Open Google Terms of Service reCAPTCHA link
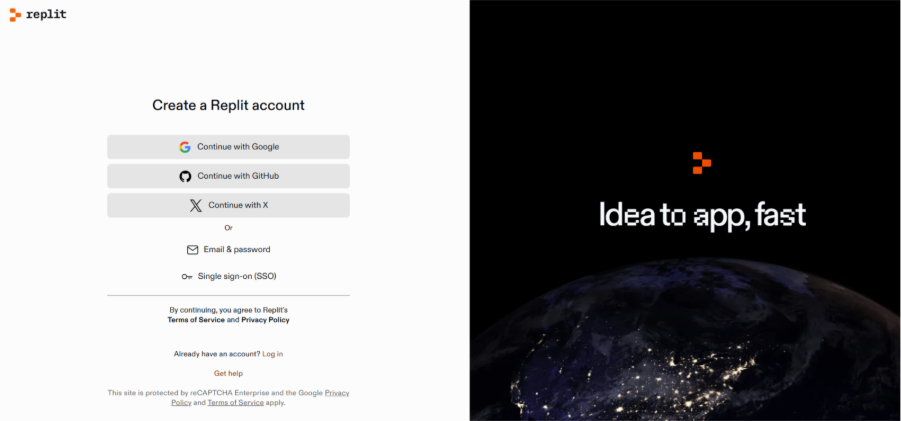The height and width of the screenshot is (421, 901). (x=235, y=402)
